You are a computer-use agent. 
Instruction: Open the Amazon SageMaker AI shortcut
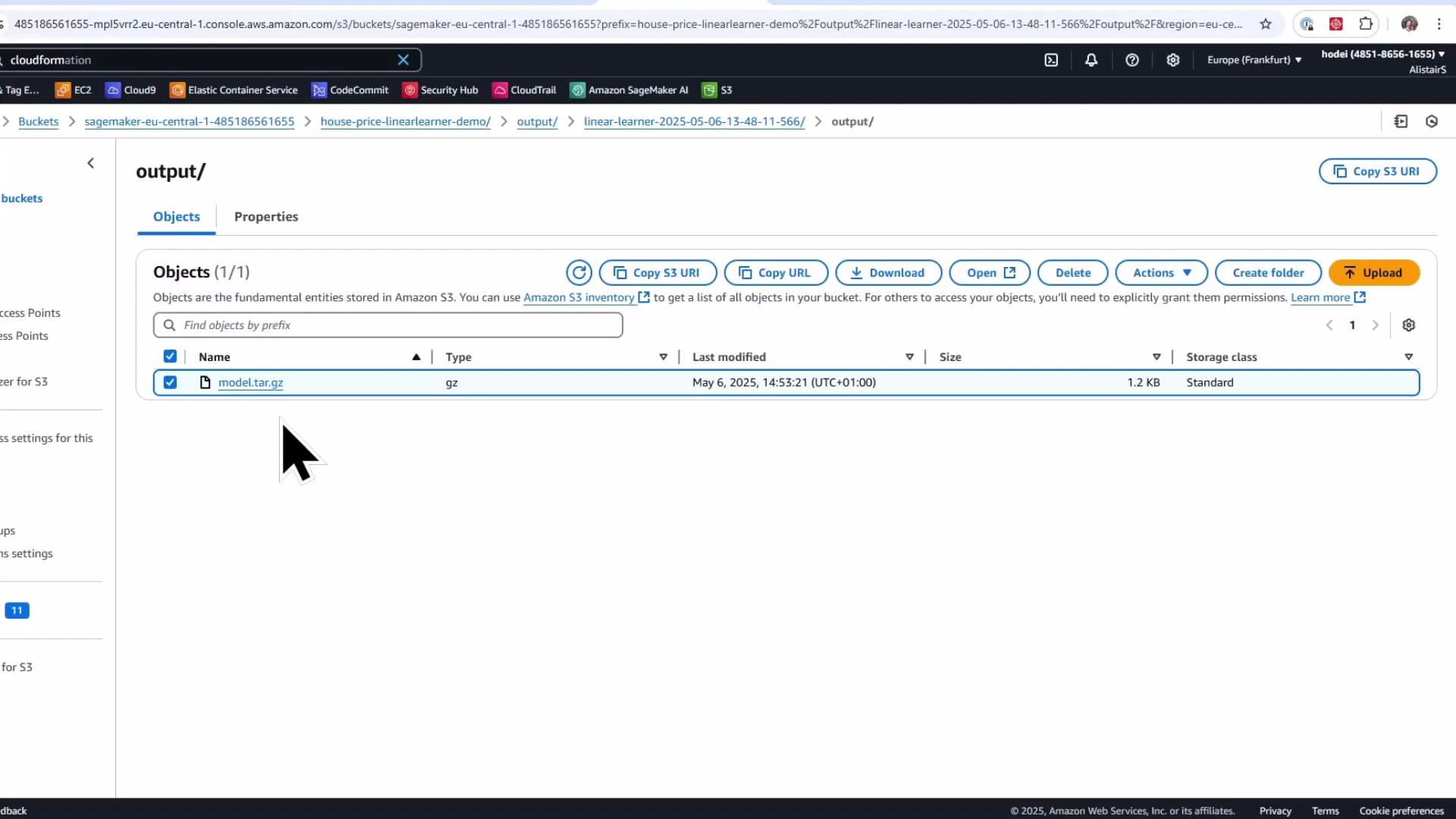pos(629,90)
